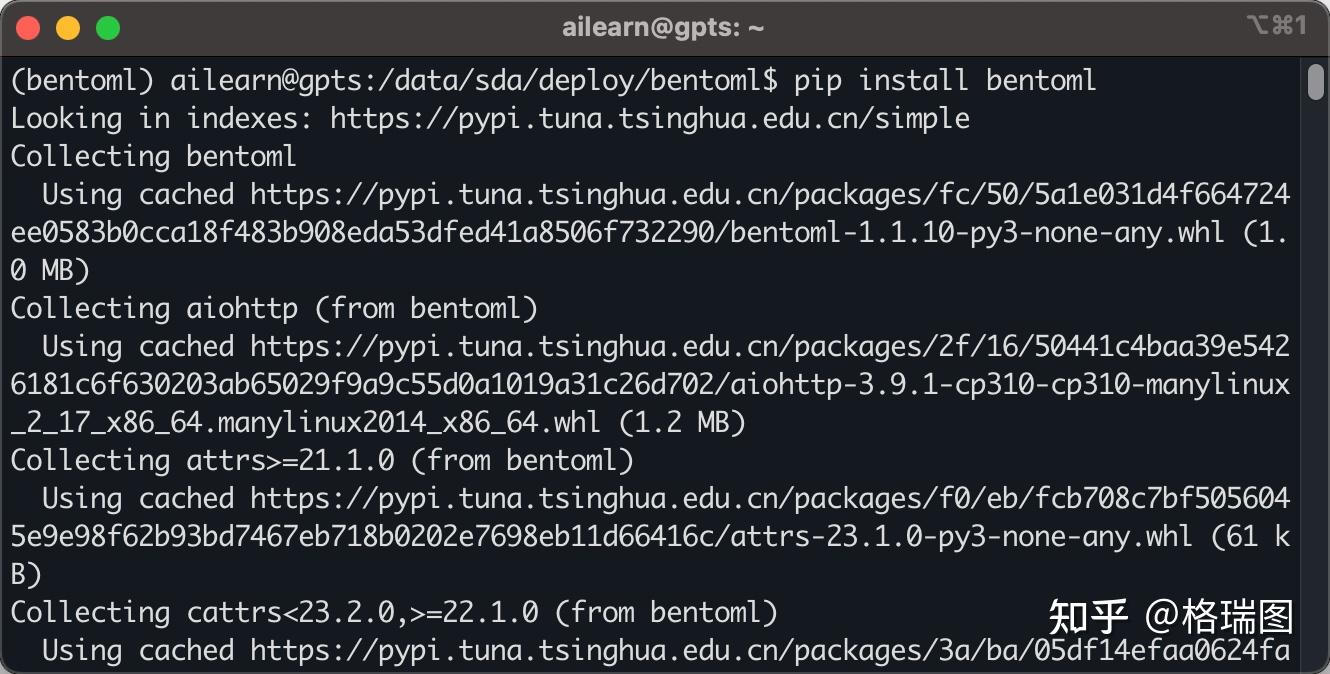Viewport: 1330px width, 674px height.
Task: Click the attrs-23.1.0-py3-none-any.whl filename
Action: point(961,536)
